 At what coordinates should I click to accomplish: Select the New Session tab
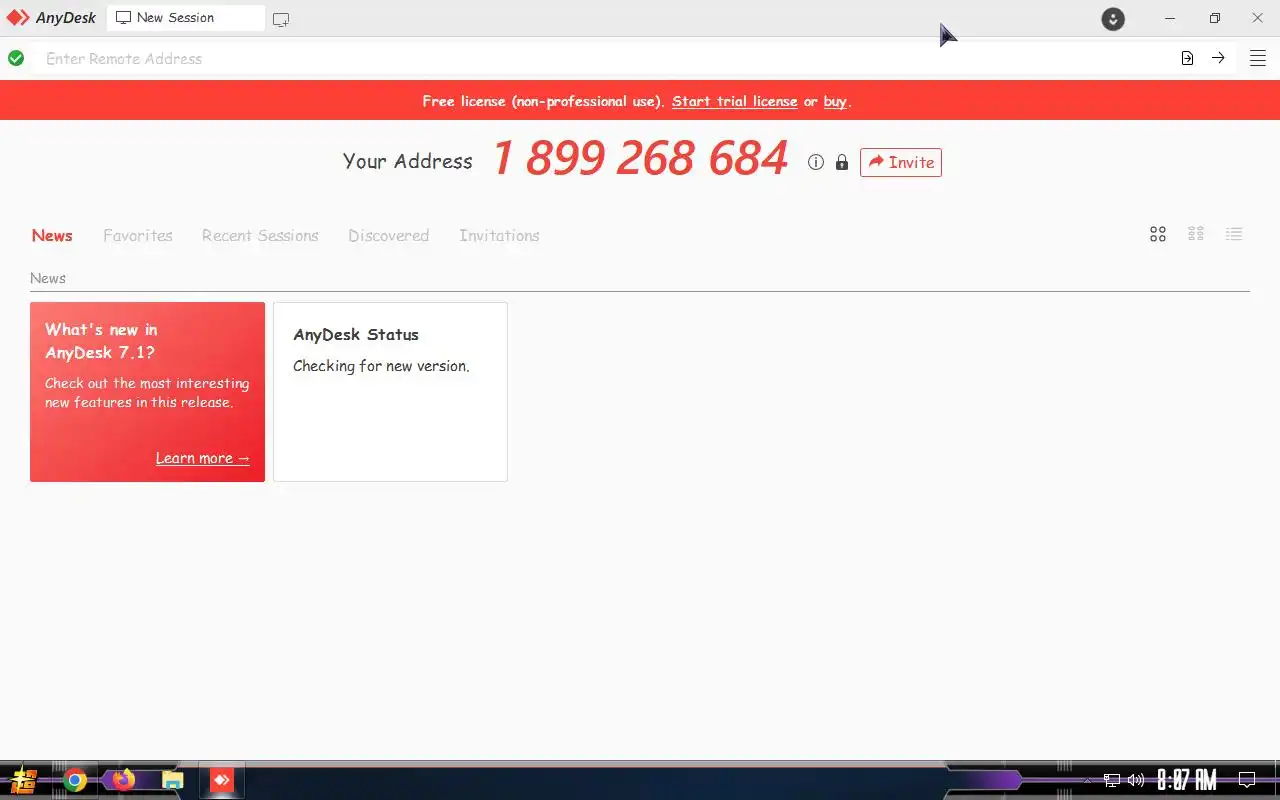point(185,18)
